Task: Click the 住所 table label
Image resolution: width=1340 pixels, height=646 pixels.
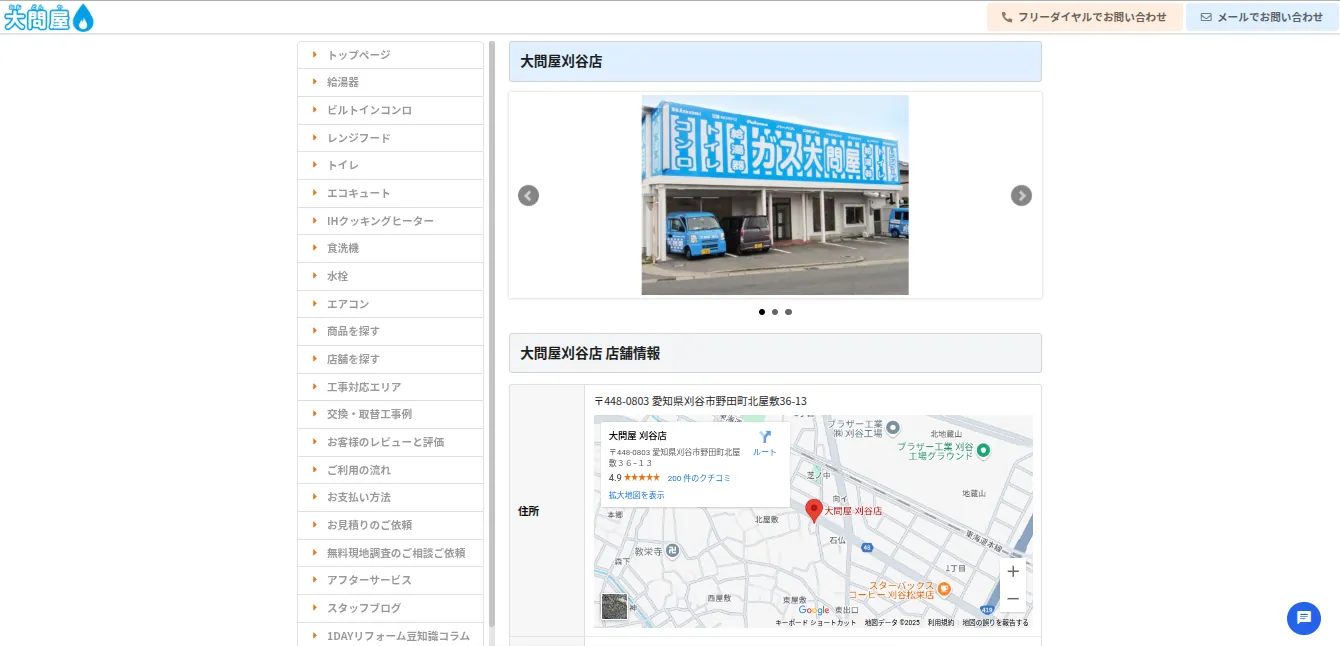Action: 528,511
